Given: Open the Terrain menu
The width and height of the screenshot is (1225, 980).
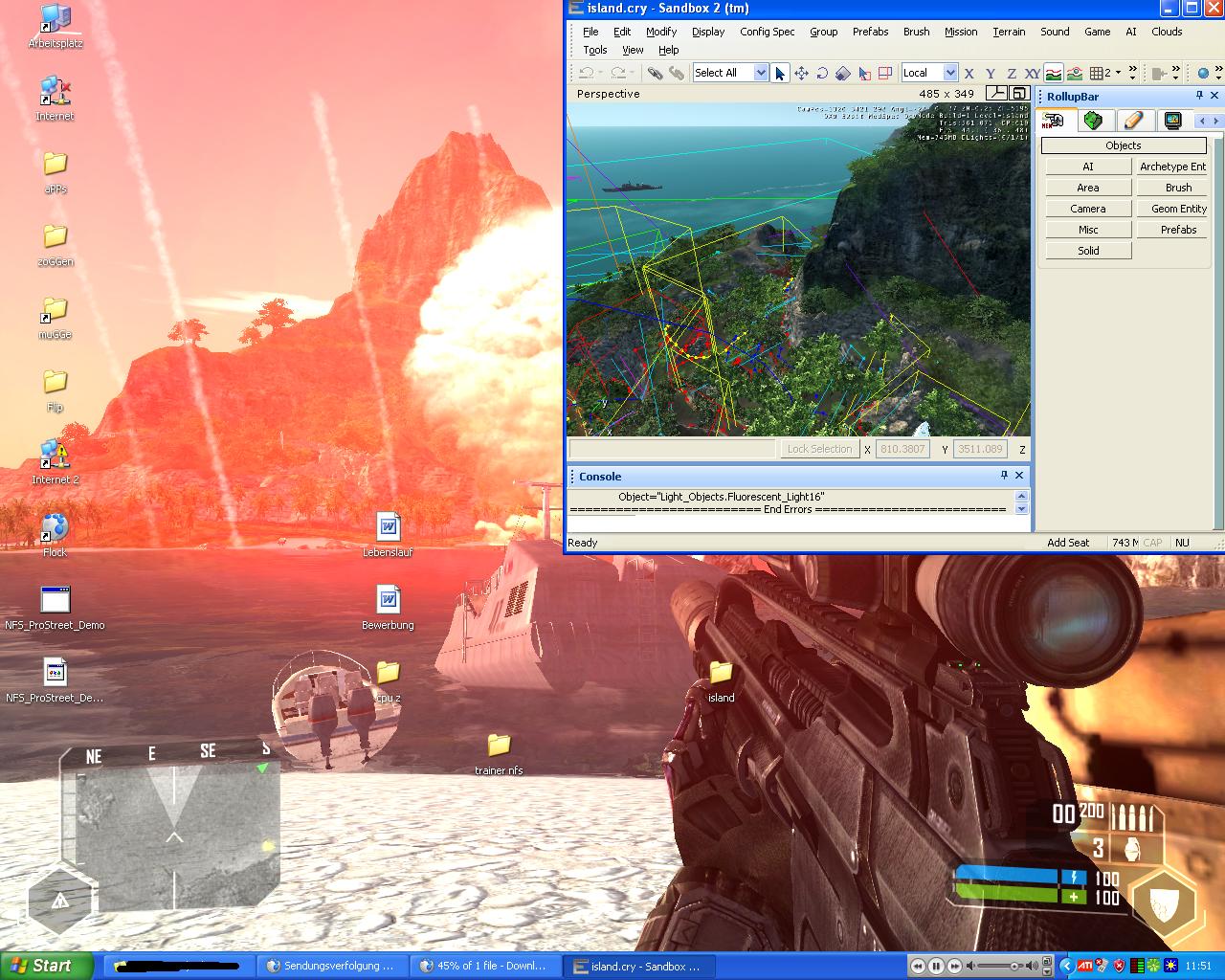Looking at the screenshot, I should (x=1009, y=32).
